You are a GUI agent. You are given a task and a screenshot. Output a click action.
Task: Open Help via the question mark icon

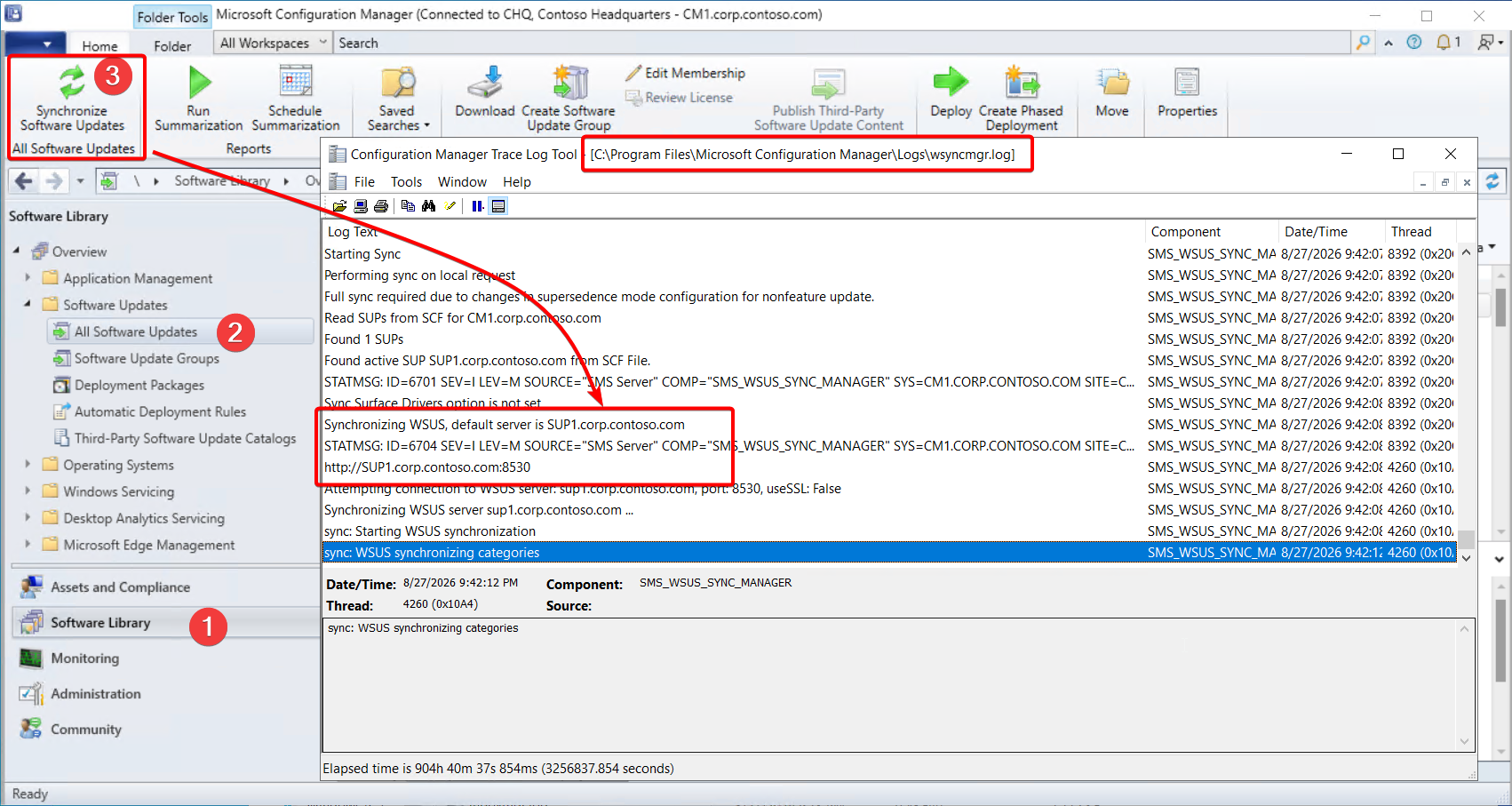click(1414, 43)
